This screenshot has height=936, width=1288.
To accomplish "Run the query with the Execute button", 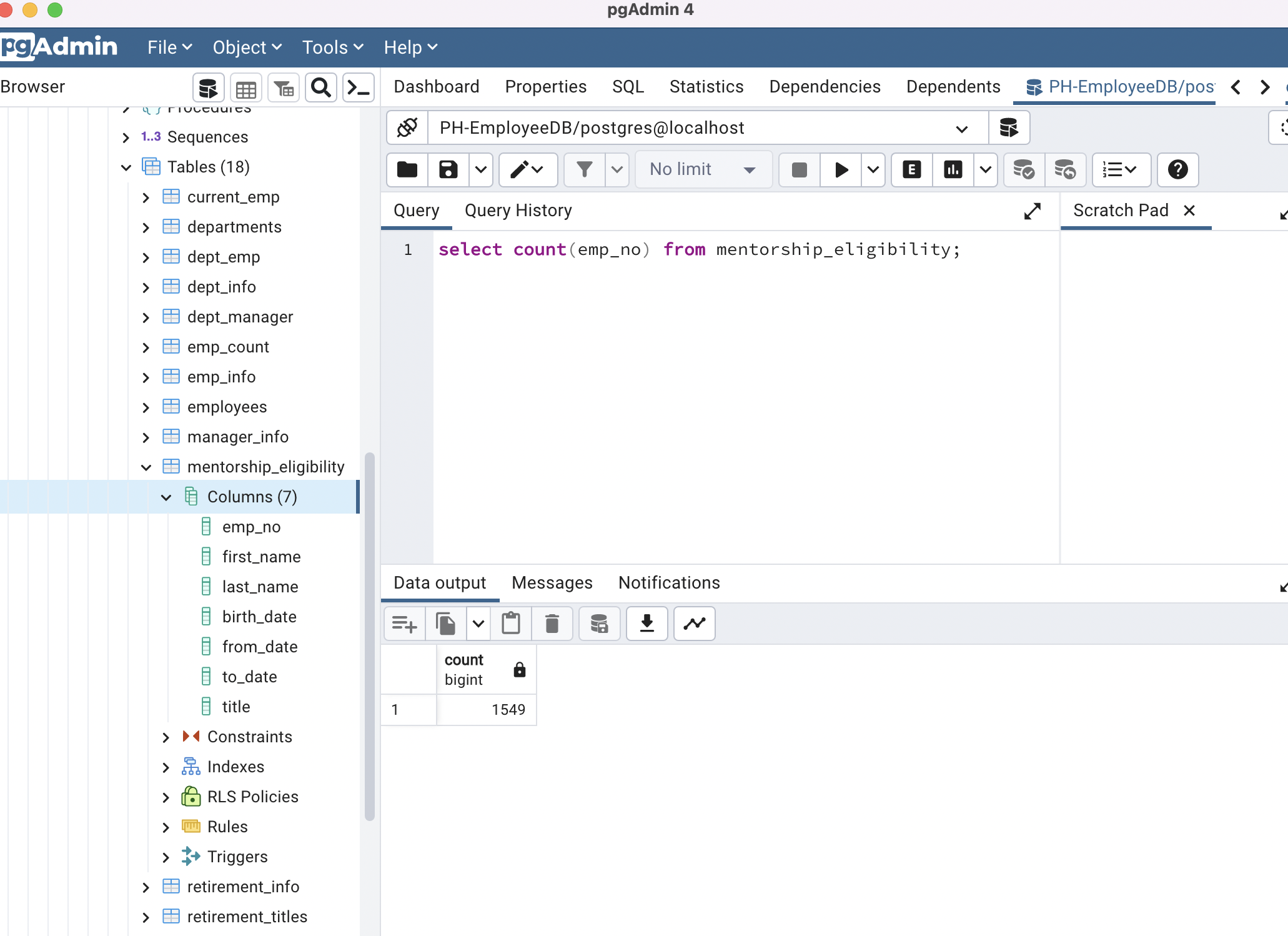I will 840,169.
